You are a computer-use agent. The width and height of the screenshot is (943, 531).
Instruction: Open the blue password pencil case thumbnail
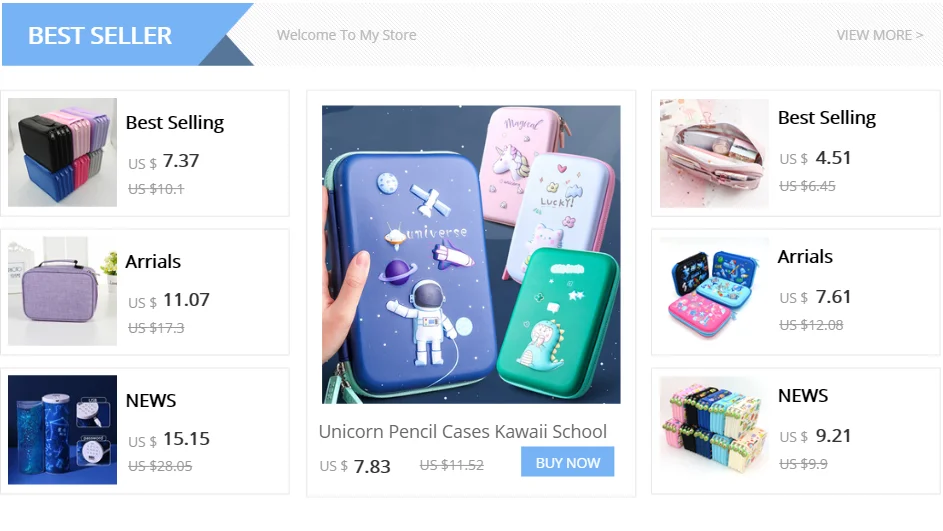(x=63, y=429)
